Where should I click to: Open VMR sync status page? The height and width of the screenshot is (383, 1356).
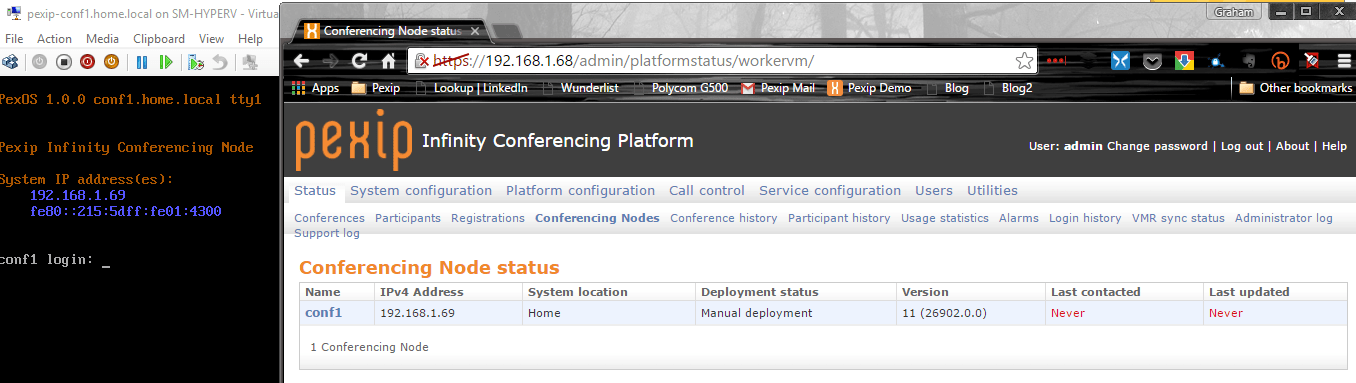coord(1178,218)
